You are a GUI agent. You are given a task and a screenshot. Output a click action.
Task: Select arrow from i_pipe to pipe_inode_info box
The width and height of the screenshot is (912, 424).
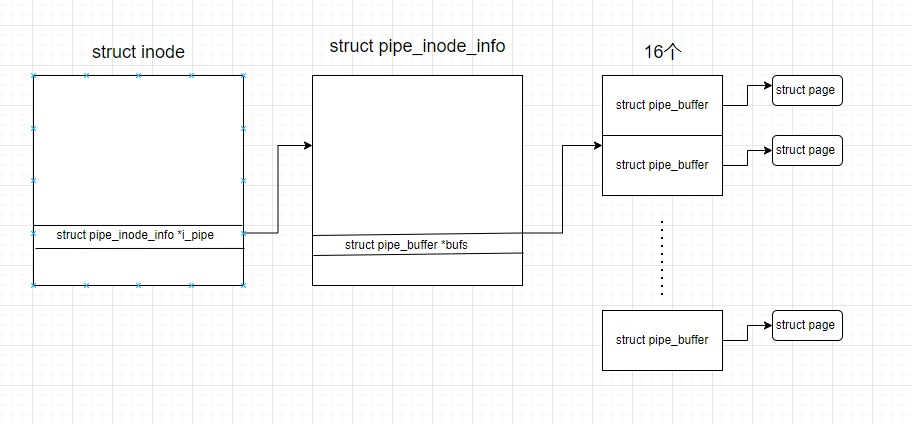(278, 189)
